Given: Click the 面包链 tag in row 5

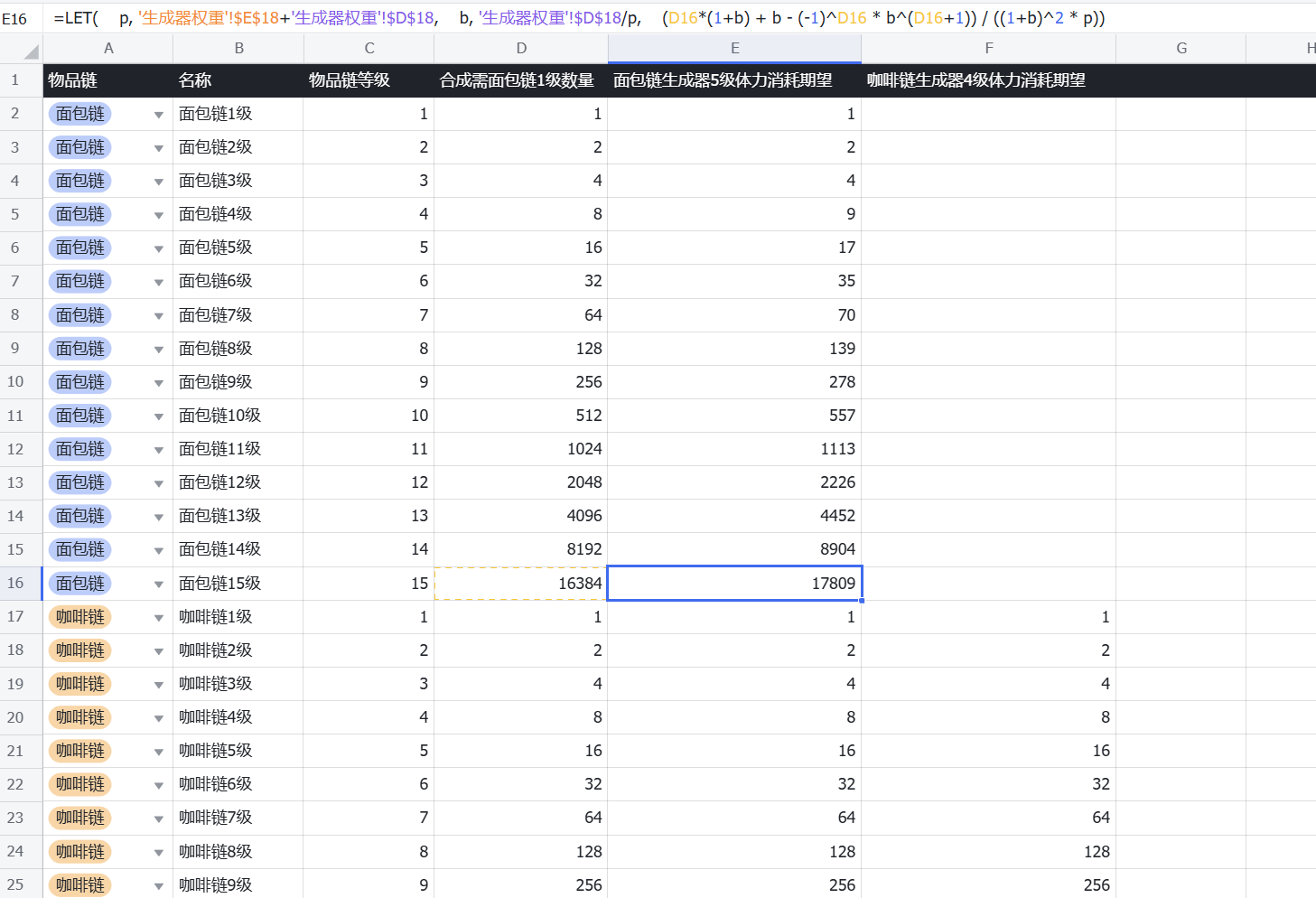Looking at the screenshot, I should pos(80,214).
